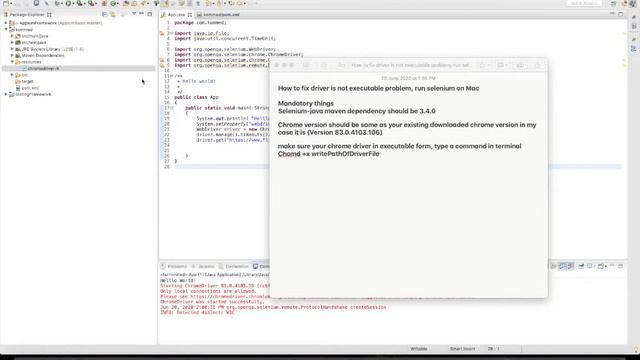Expand the JRE System Library node
This screenshot has height=360, width=640.
tap(12, 49)
